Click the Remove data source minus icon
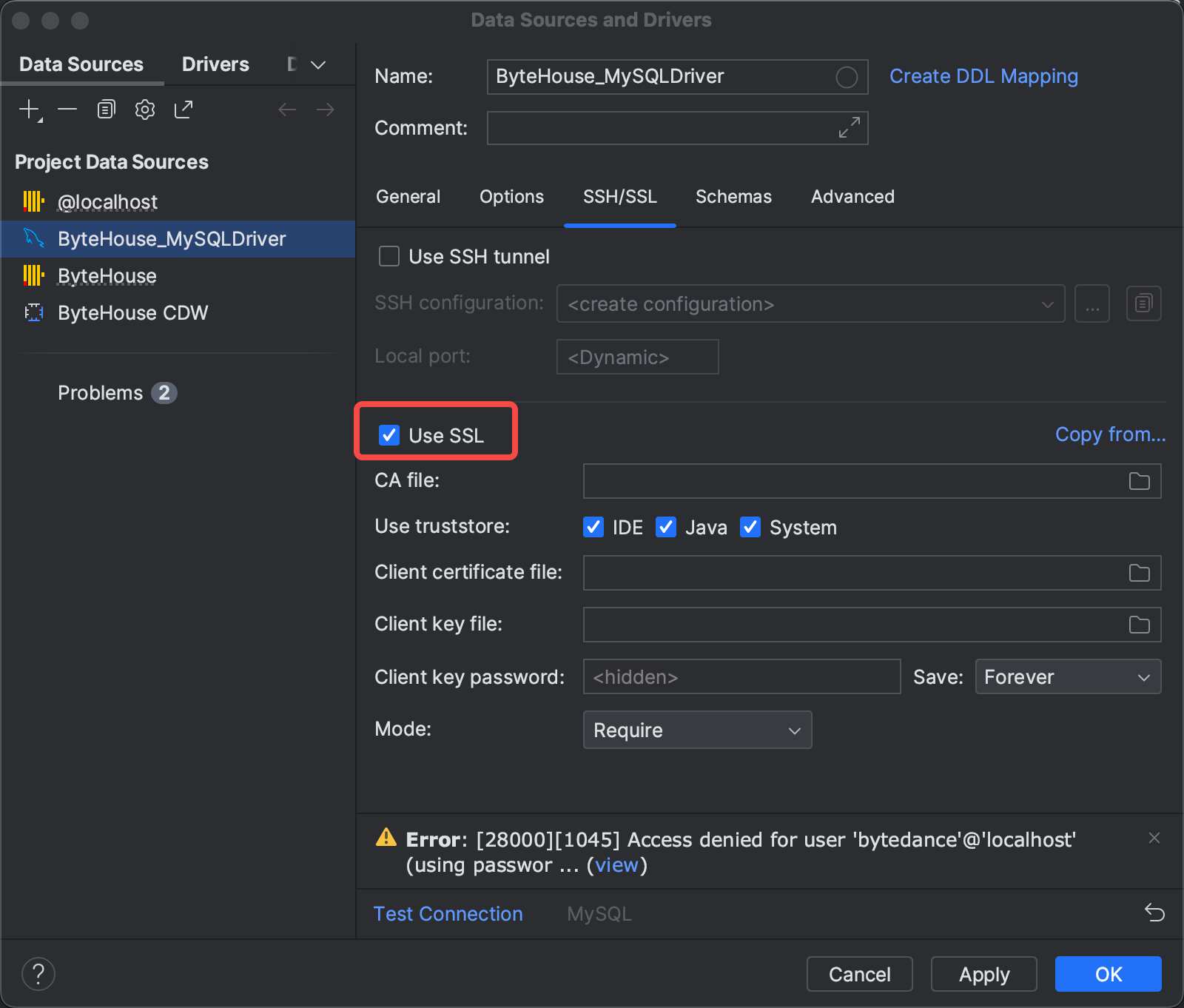The image size is (1184, 1008). pos(67,110)
